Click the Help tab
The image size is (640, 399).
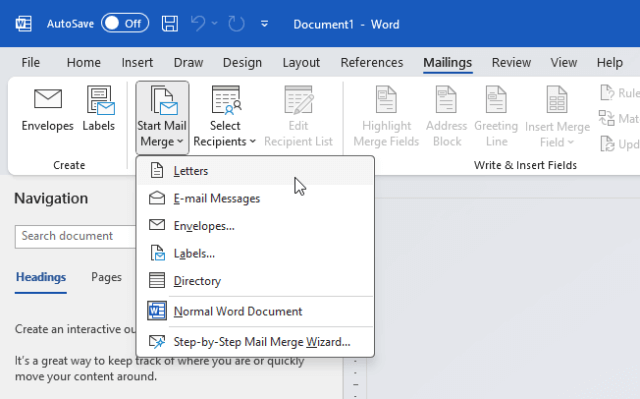coord(610,62)
